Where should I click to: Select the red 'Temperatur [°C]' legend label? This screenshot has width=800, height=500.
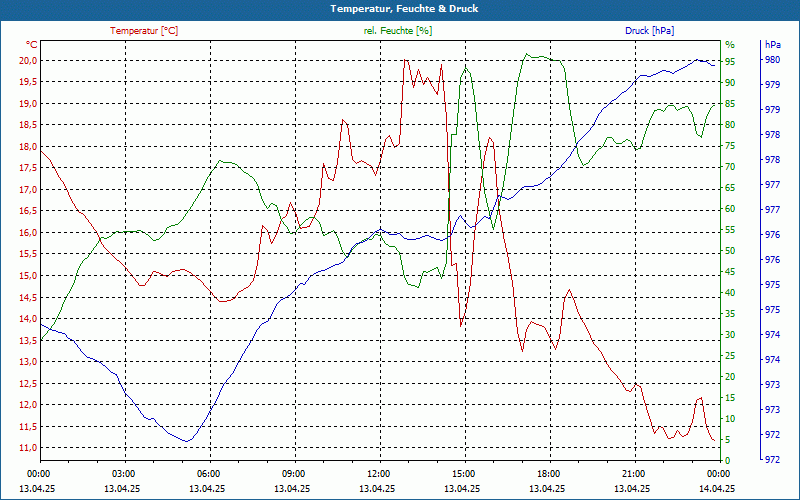[144, 31]
